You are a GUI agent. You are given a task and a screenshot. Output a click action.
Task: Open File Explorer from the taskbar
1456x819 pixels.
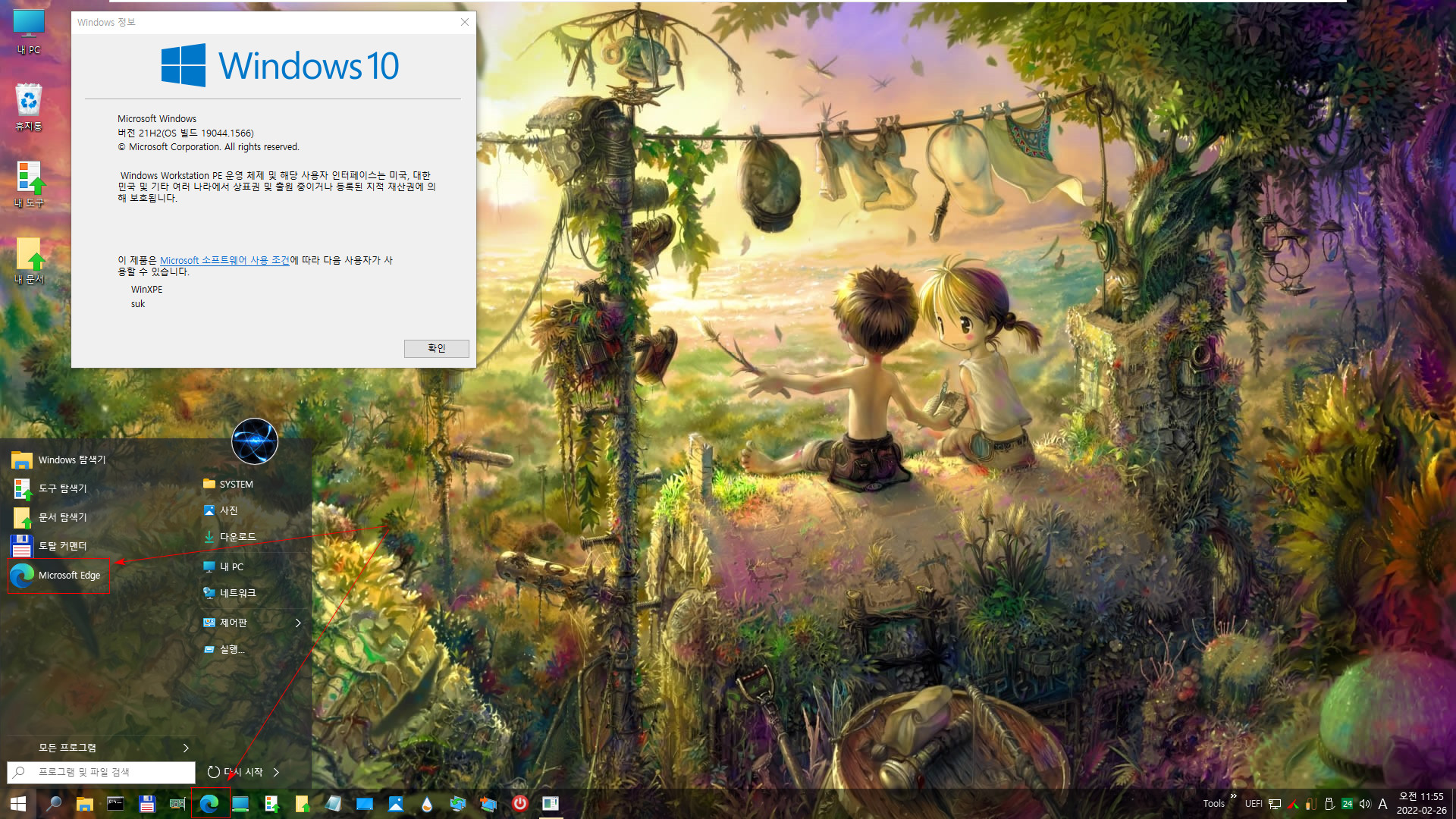point(85,804)
